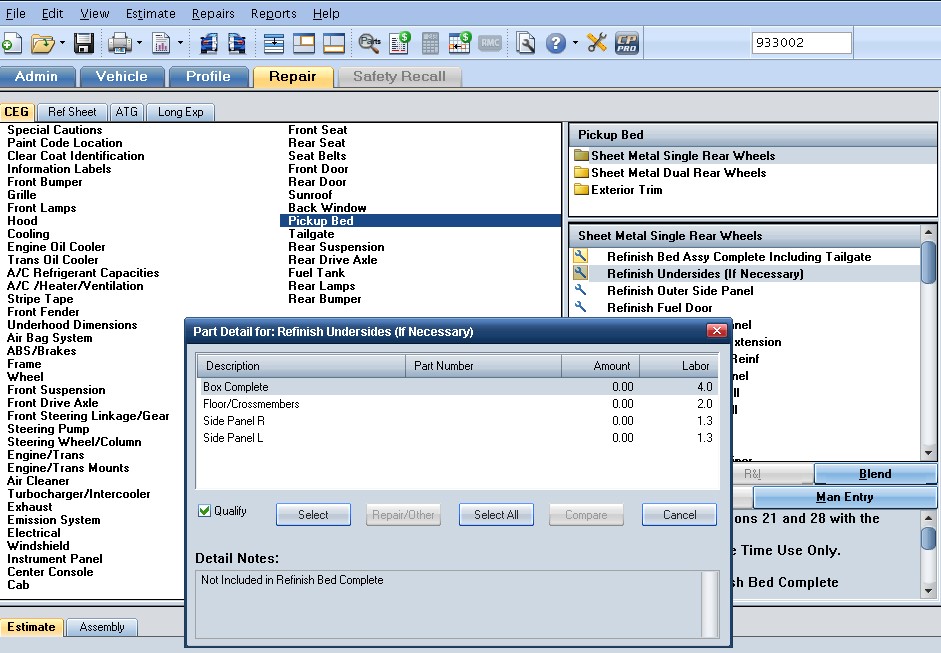The image size is (941, 653).
Task: Click the Save floppy disk icon
Action: coord(84,43)
